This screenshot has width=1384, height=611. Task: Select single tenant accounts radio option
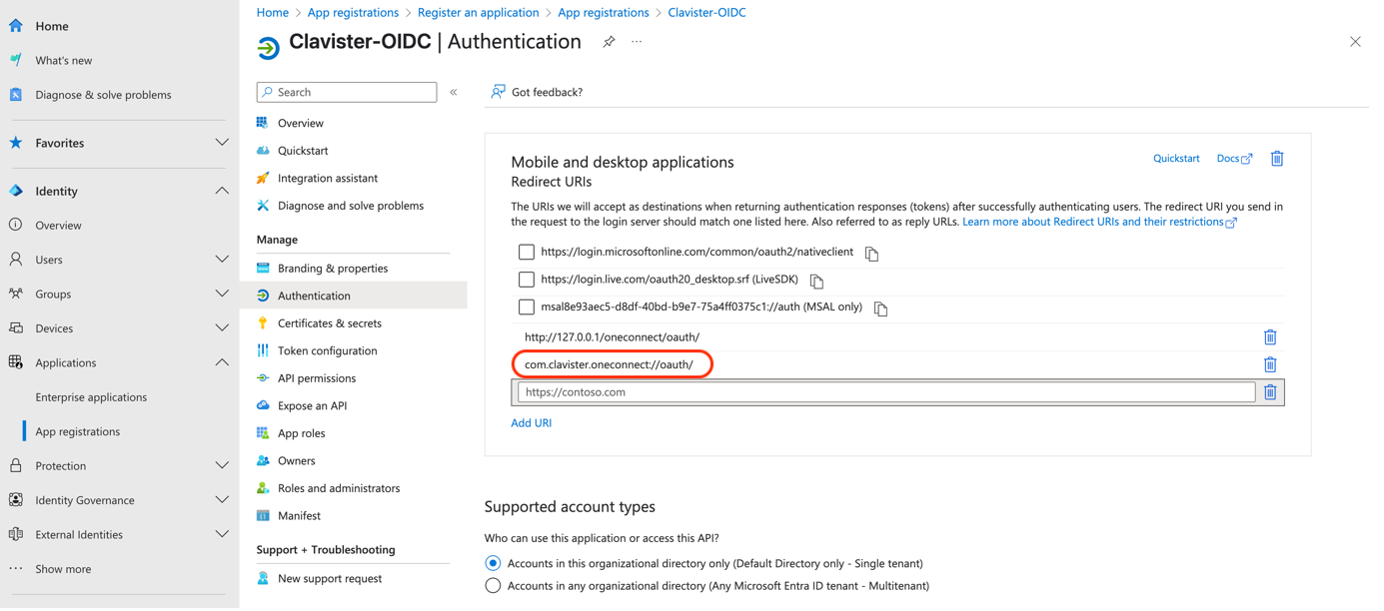pyautogui.click(x=492, y=563)
